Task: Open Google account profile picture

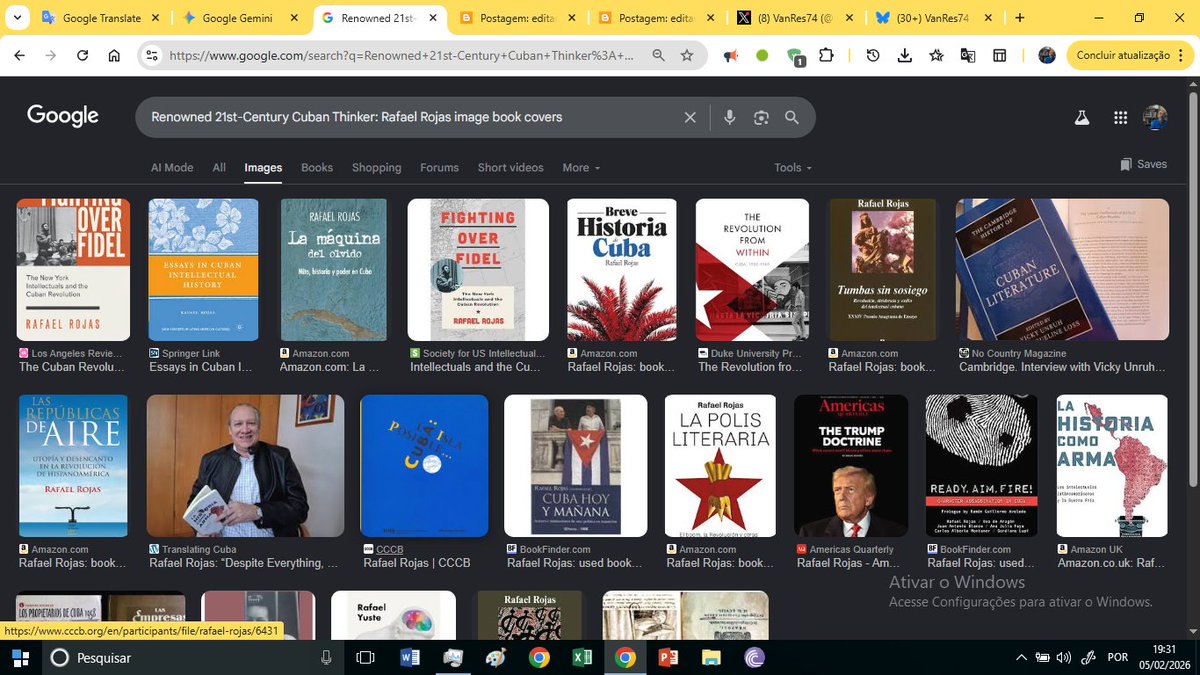Action: click(x=1155, y=117)
